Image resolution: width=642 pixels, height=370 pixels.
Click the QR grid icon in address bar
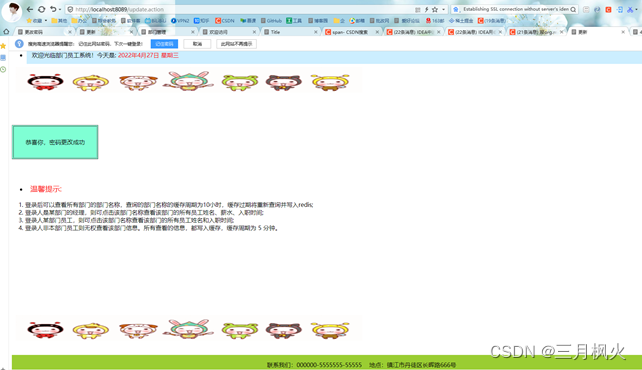418,9
